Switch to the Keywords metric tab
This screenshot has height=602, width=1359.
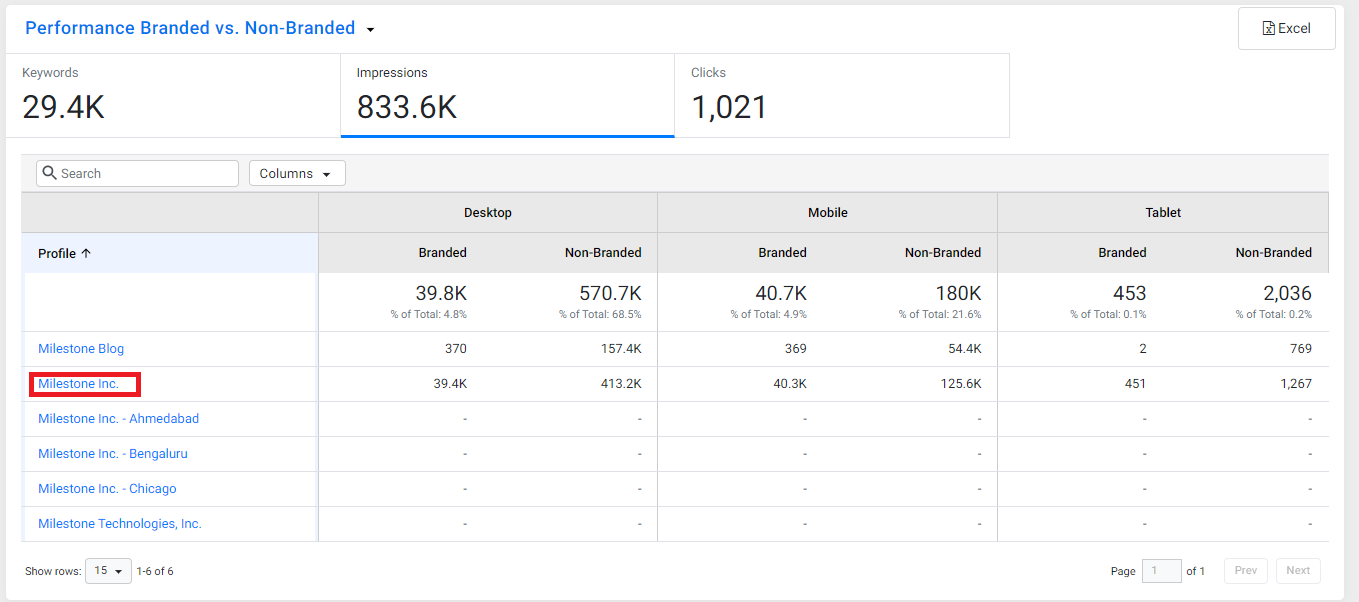173,95
